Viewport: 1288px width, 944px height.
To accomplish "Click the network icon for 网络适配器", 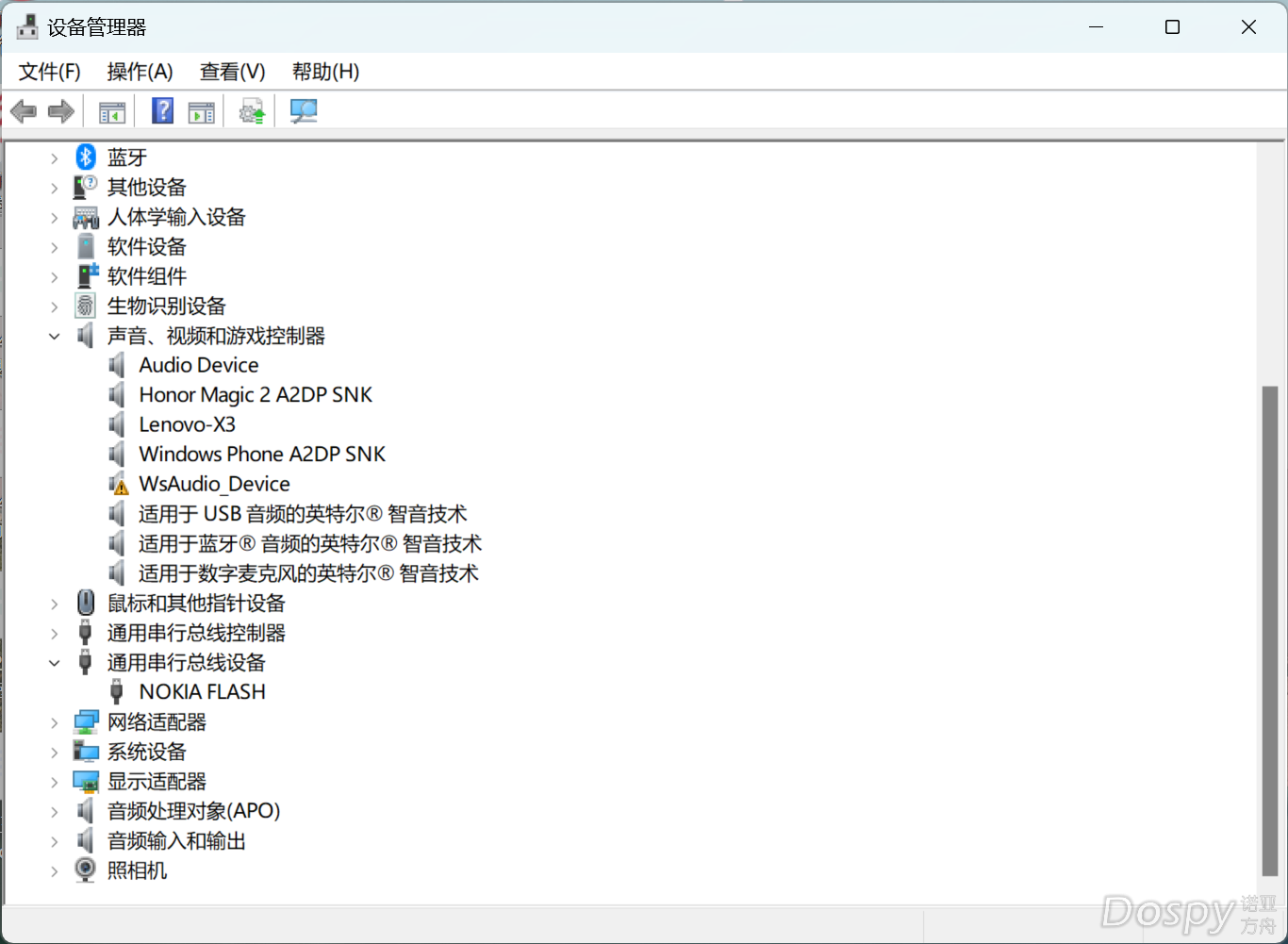I will 86,722.
